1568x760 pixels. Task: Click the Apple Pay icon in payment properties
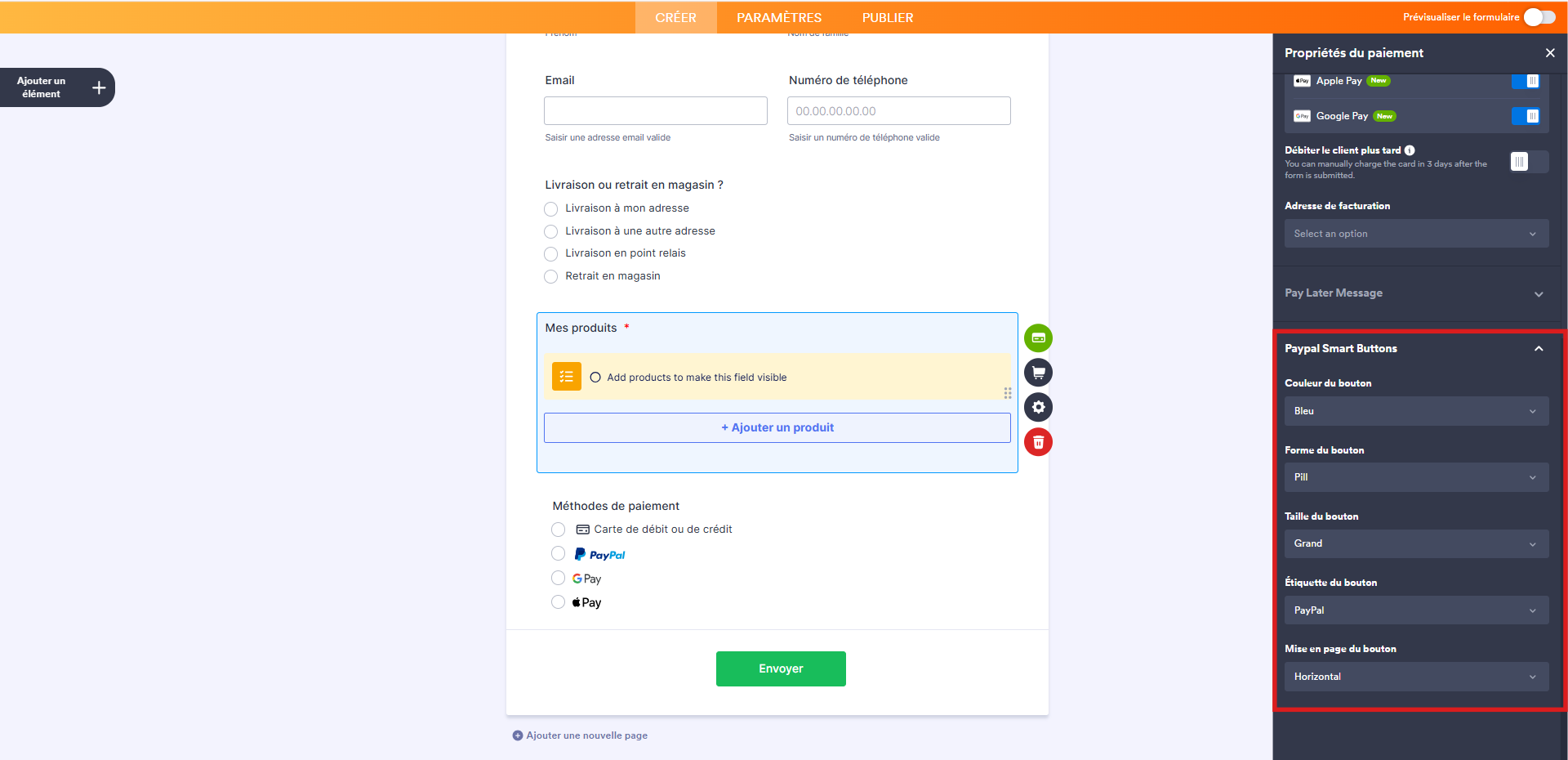pos(1302,81)
